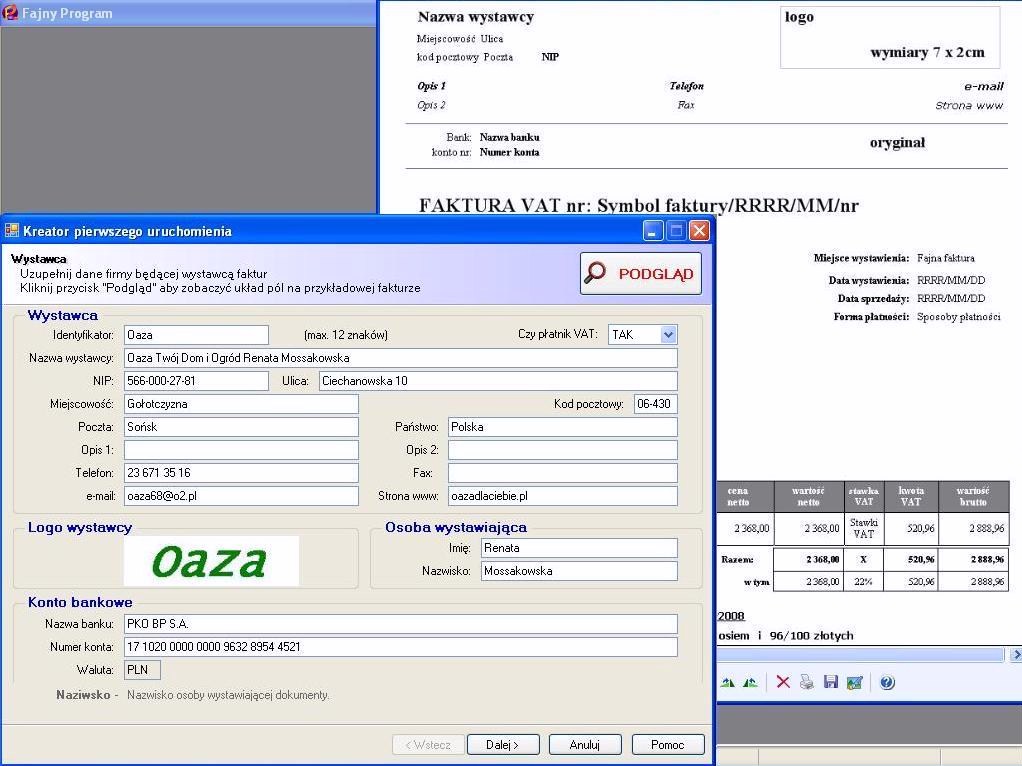
Task: Select the e-mail text field
Action: (241, 496)
